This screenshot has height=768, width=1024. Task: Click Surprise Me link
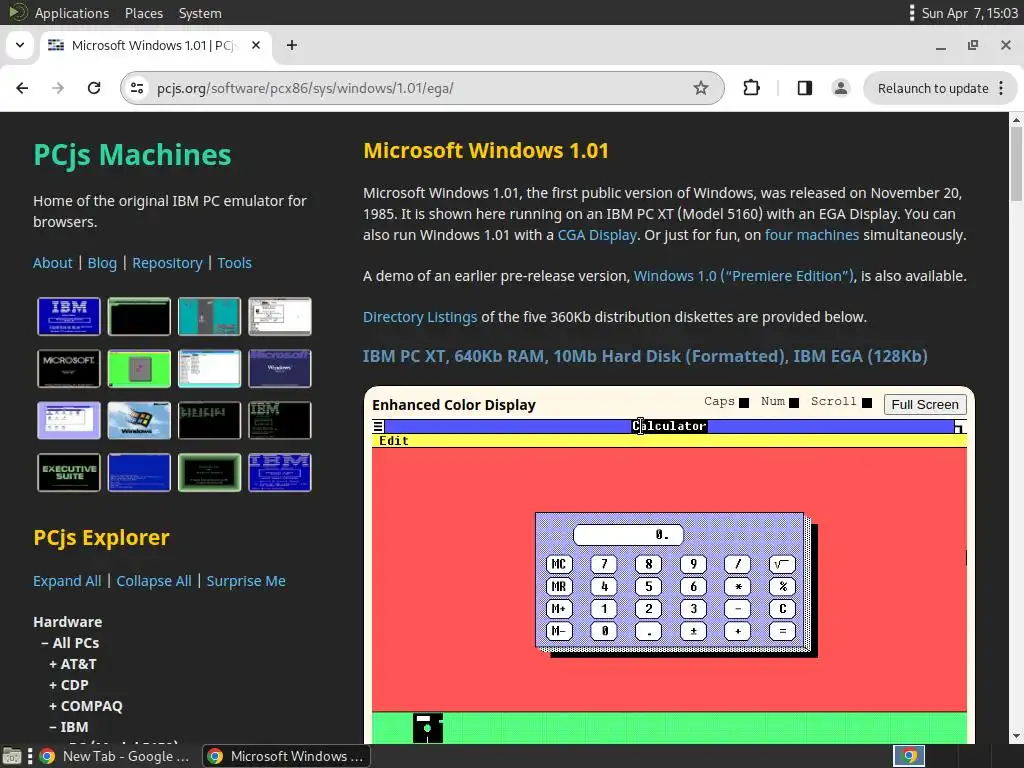[246, 581]
